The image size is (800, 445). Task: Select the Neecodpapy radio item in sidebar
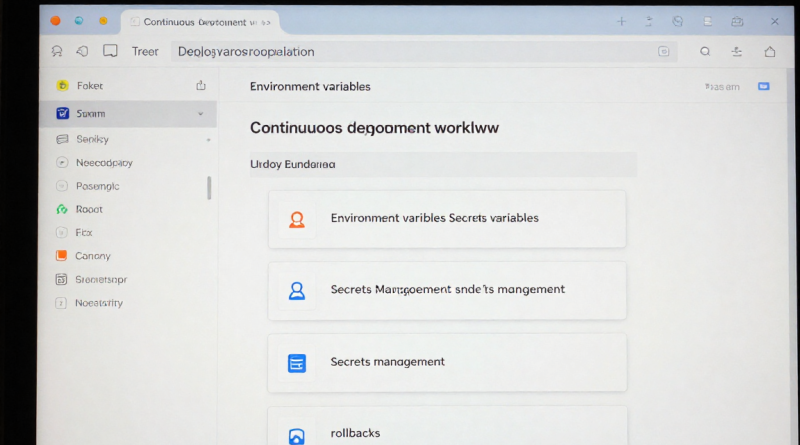pos(62,162)
